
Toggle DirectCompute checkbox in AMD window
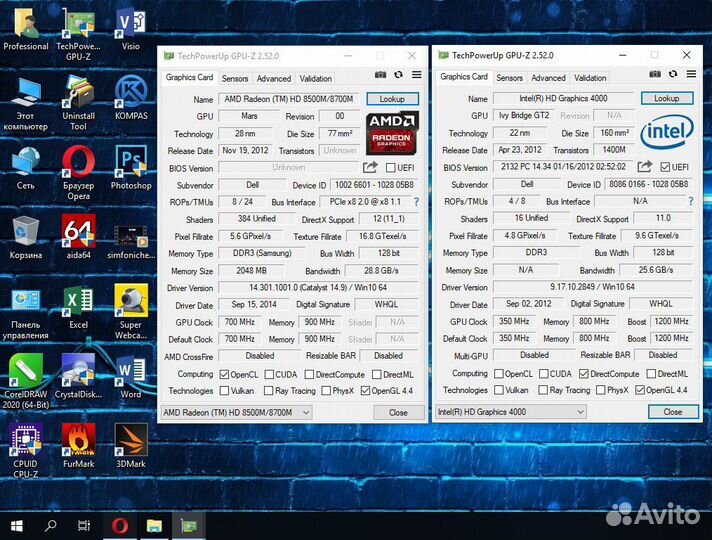pos(309,375)
